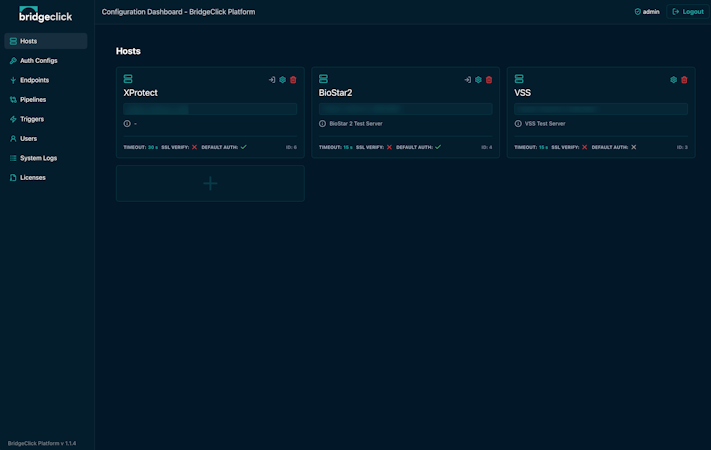
Task: Test login on the BioStar2 host
Action: 468,80
